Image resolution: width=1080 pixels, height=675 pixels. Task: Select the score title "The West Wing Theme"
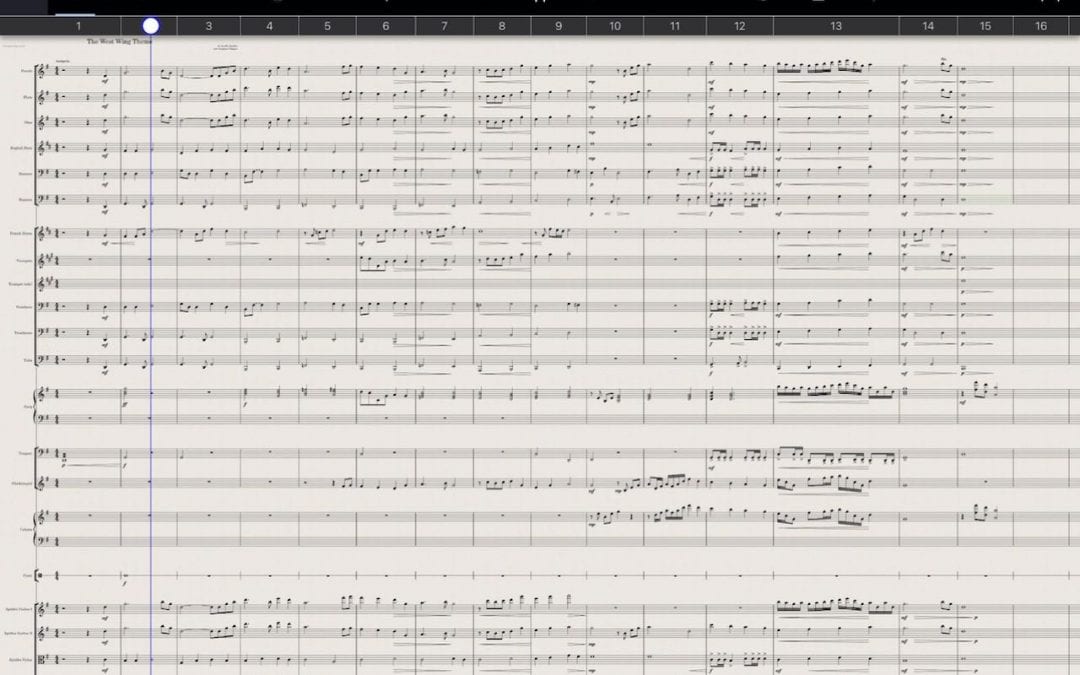click(x=118, y=41)
